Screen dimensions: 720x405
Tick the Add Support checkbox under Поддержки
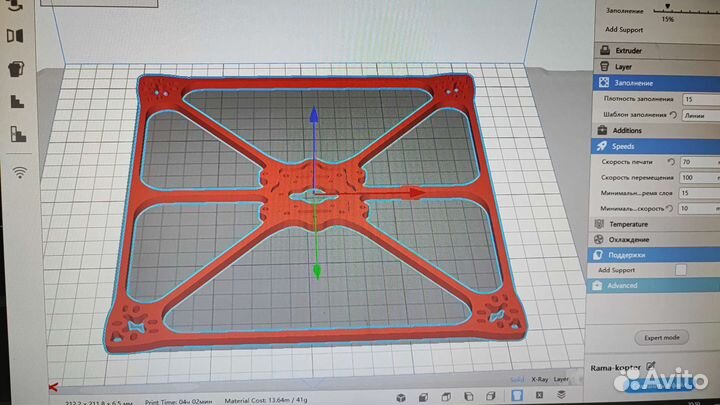click(x=681, y=270)
